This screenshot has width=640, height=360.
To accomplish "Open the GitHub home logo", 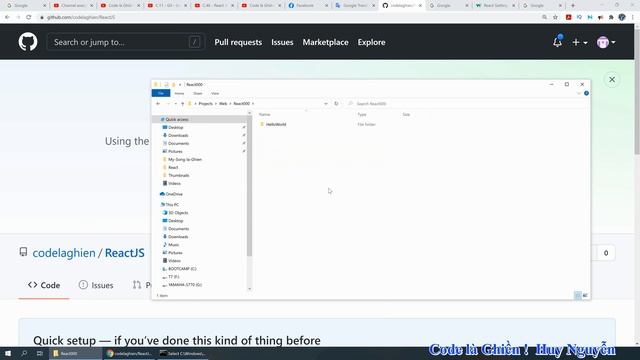I will [x=28, y=42].
